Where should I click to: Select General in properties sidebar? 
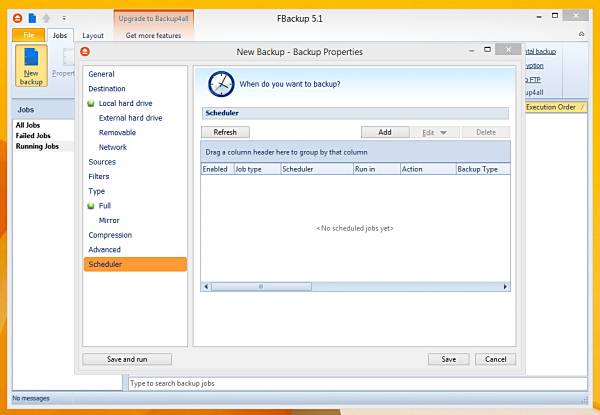click(x=101, y=74)
